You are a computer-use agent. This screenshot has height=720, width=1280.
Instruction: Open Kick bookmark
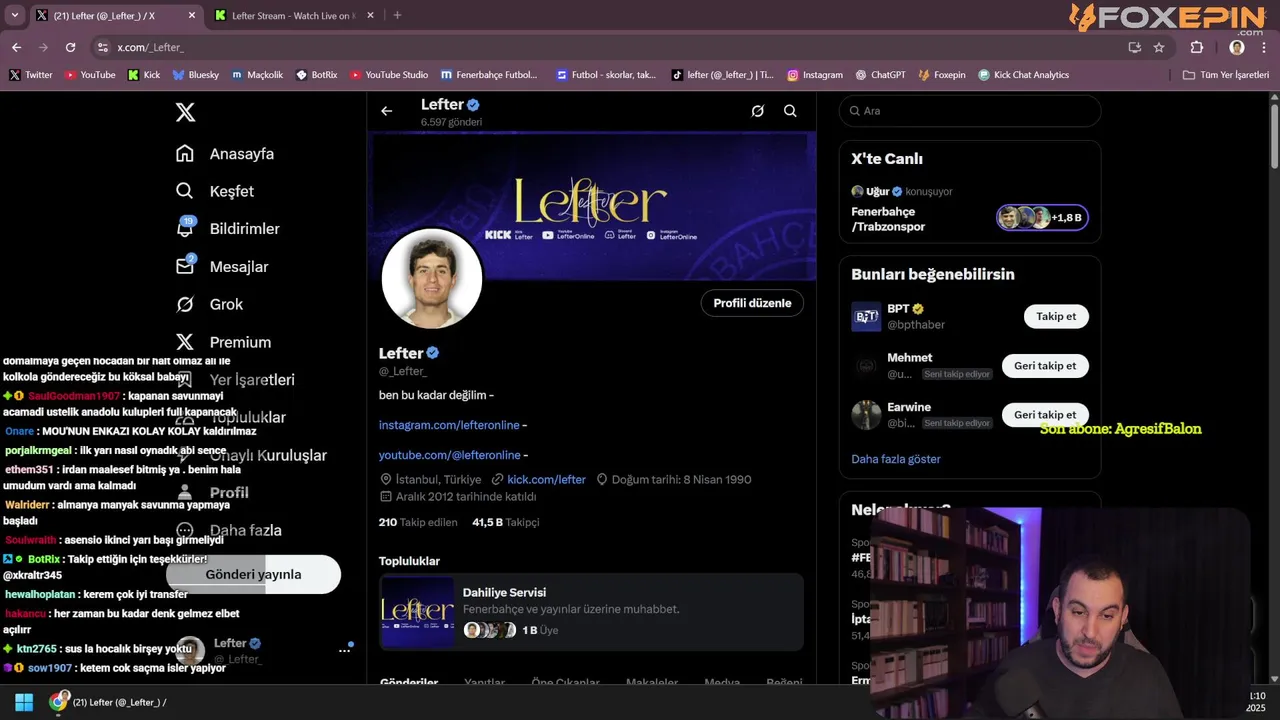click(144, 75)
